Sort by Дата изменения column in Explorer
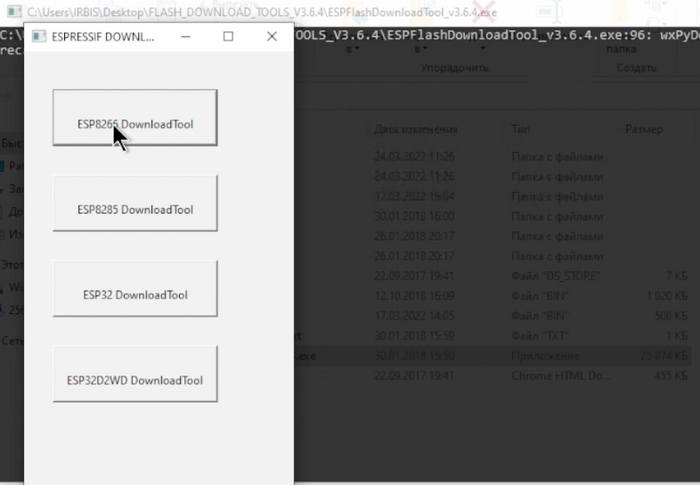Screen dimensions: 700x485 click(x=416, y=130)
